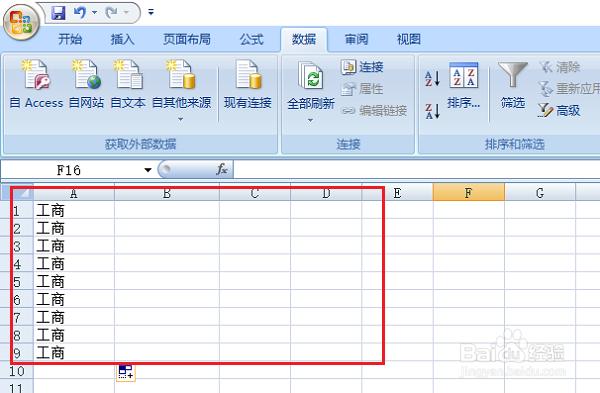Click the fx insert function button

[222, 169]
